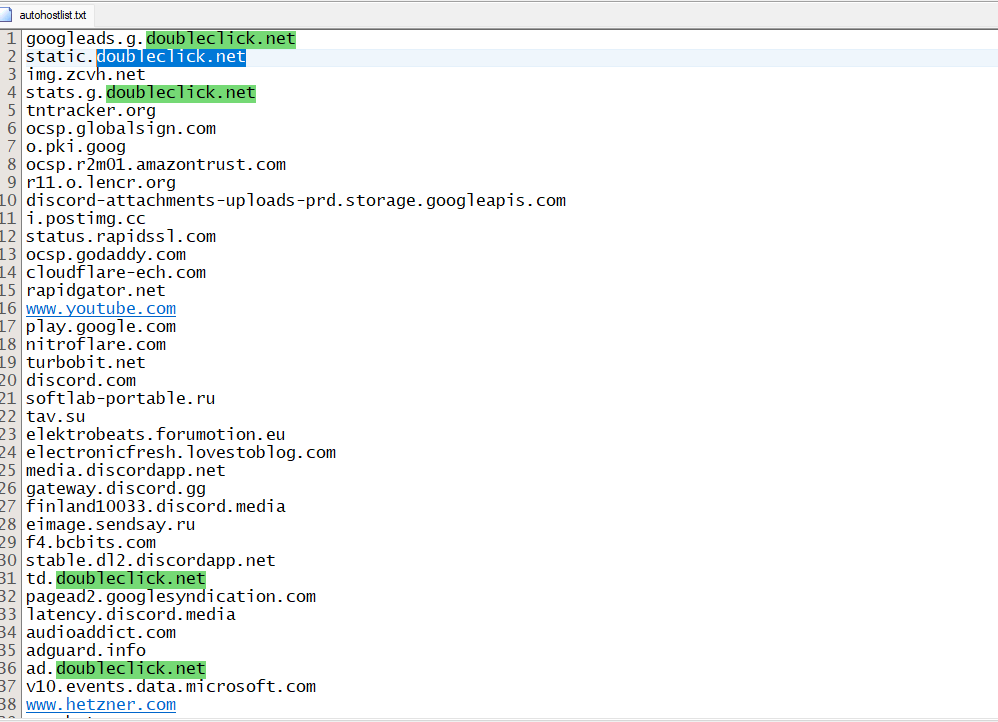Click the stats.g.doubleclick.net line
Image resolution: width=998 pixels, height=722 pixels.
141,93
